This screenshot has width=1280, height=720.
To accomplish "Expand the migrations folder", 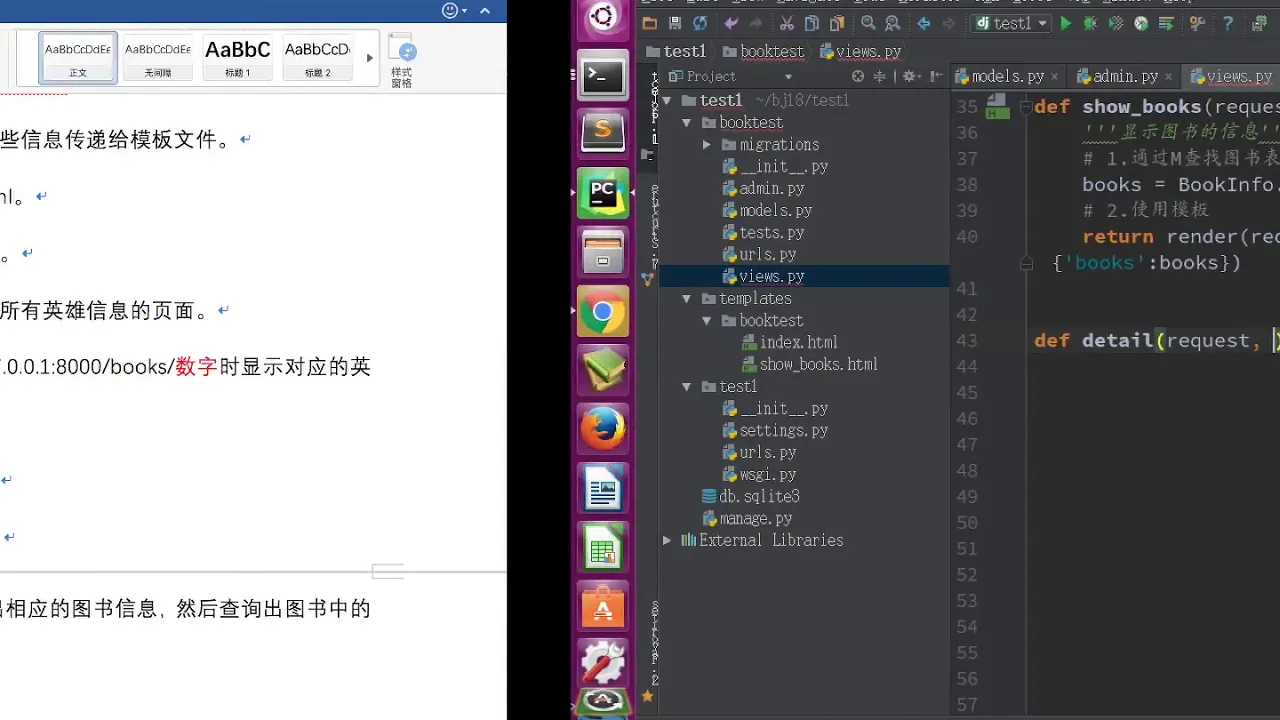I will pyautogui.click(x=707, y=144).
